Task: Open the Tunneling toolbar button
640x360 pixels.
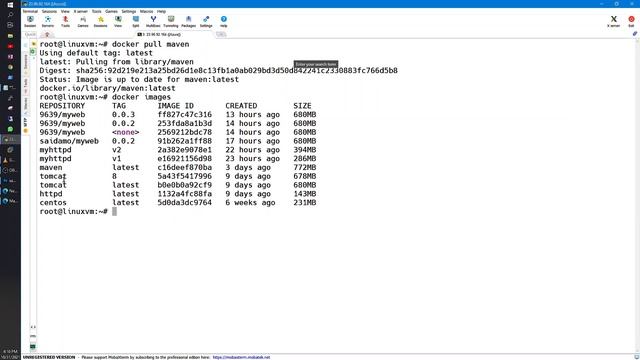Action: pos(171,21)
